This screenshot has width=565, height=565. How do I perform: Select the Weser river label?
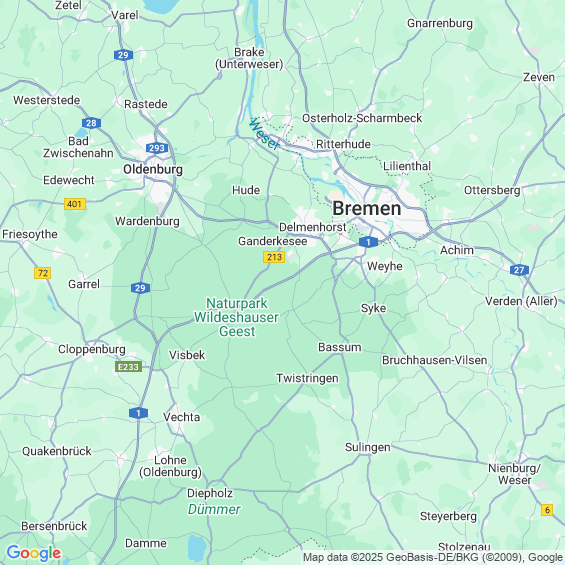pyautogui.click(x=264, y=134)
